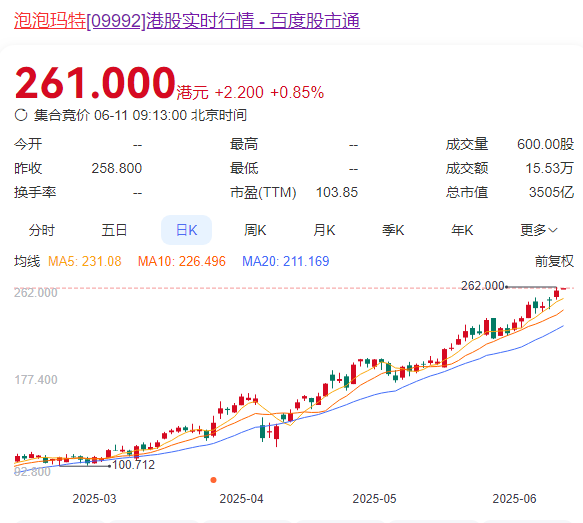Click the 2025-03 date axis label
Viewport: 583px width, 523px height.
pos(94,498)
